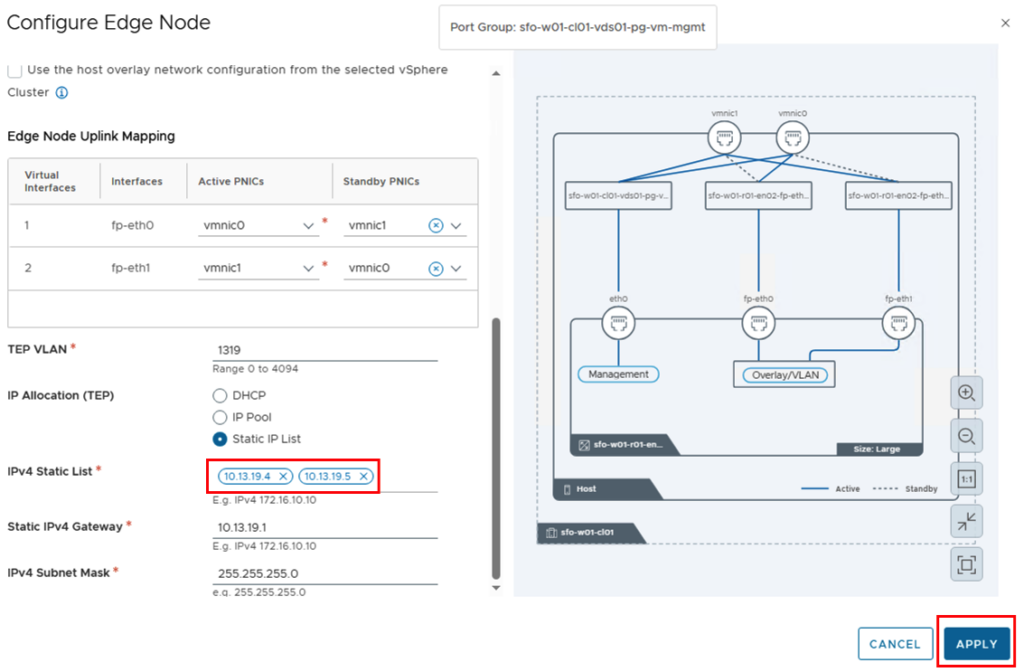Click the Static IPv4 Gateway field
The width and height of the screenshot is (1024, 672).
click(x=326, y=527)
